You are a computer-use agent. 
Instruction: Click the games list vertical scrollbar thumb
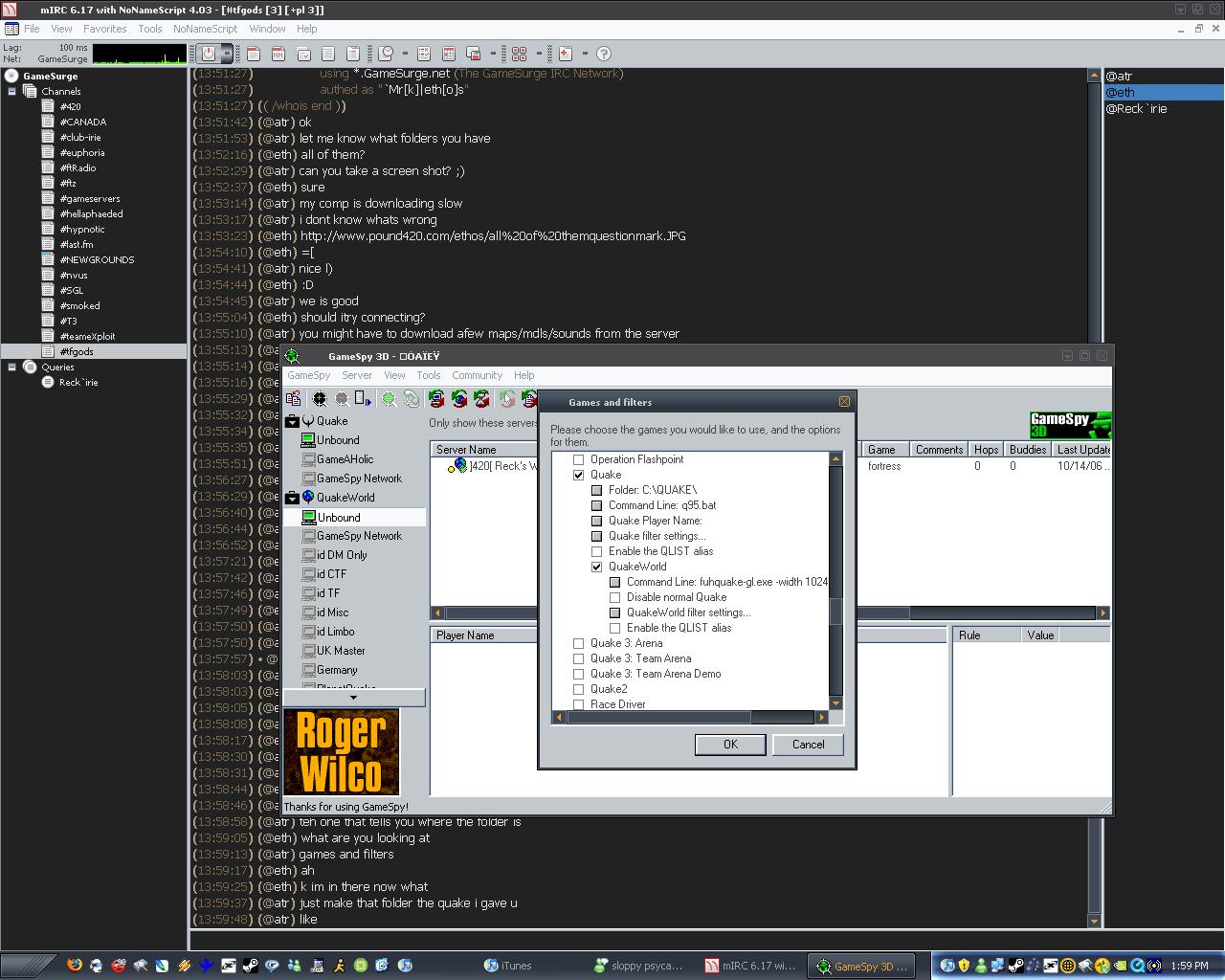835,610
